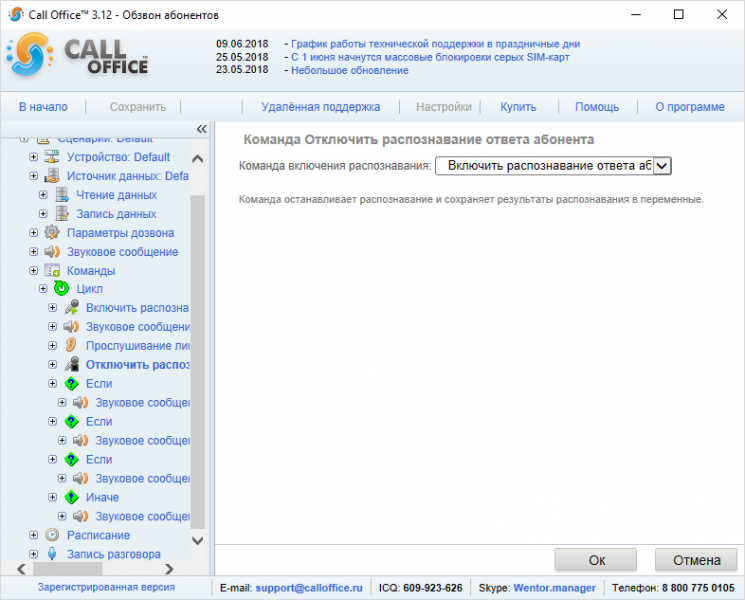This screenshot has width=745, height=600.
Task: Click the Расписание clock icon
Action: tap(52, 535)
